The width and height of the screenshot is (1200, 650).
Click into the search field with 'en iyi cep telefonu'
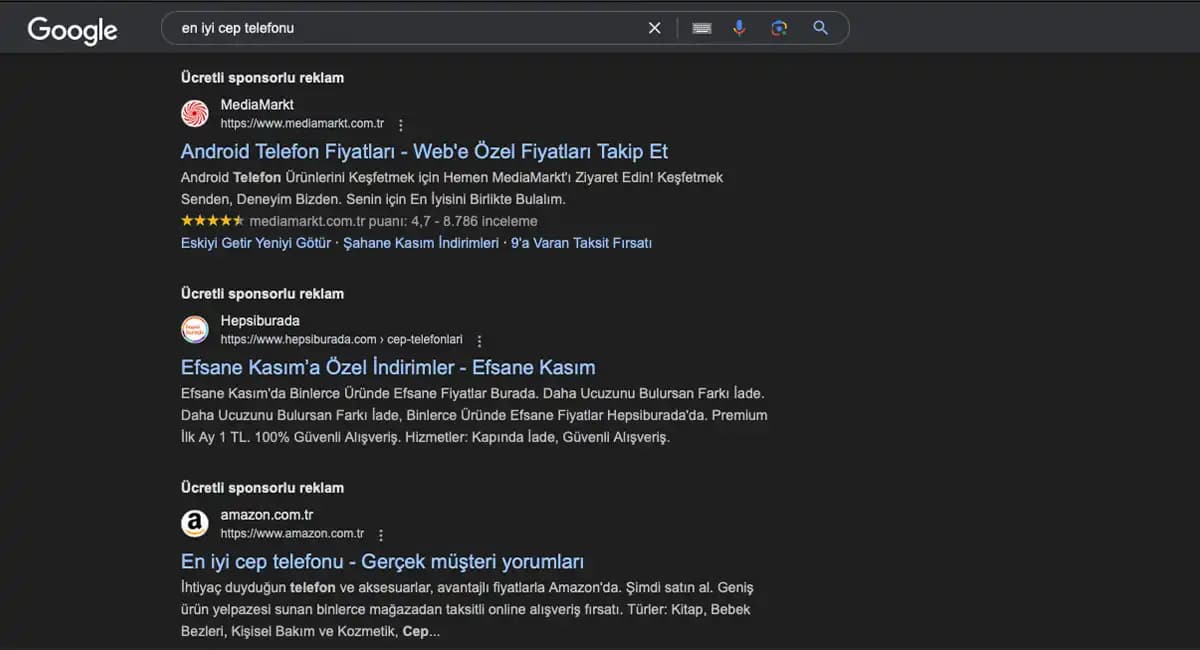400,28
